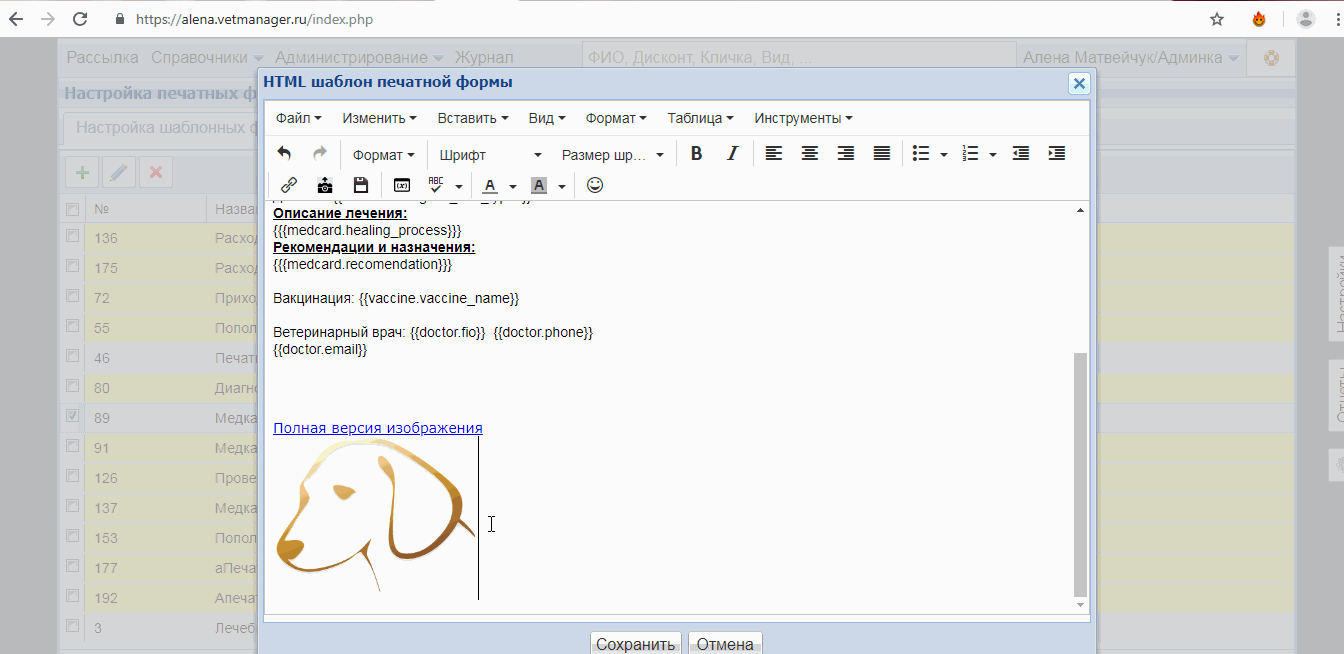Justify the text alignment
The image size is (1344, 654).
[x=882, y=154]
